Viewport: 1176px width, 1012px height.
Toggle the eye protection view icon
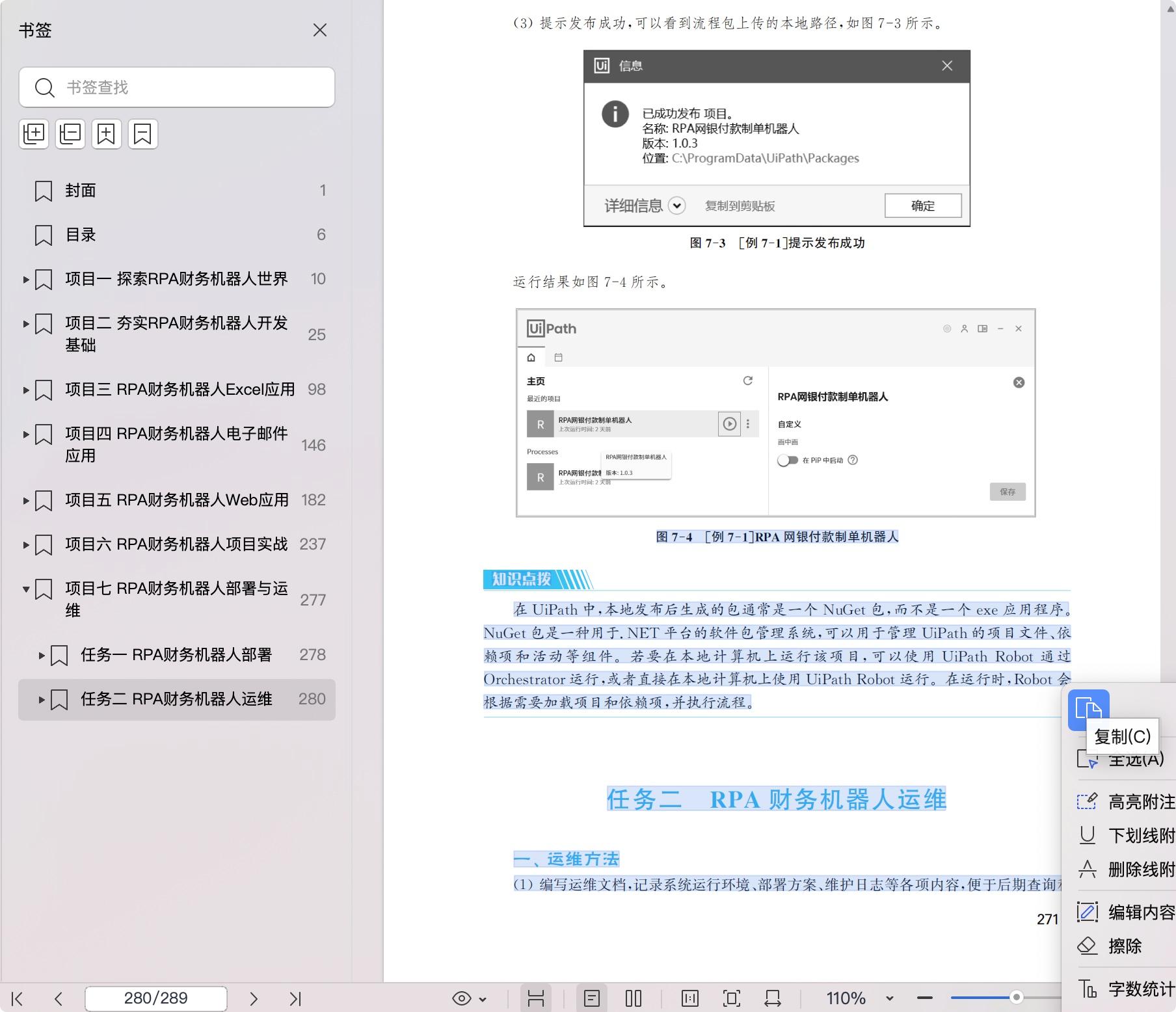pyautogui.click(x=462, y=998)
